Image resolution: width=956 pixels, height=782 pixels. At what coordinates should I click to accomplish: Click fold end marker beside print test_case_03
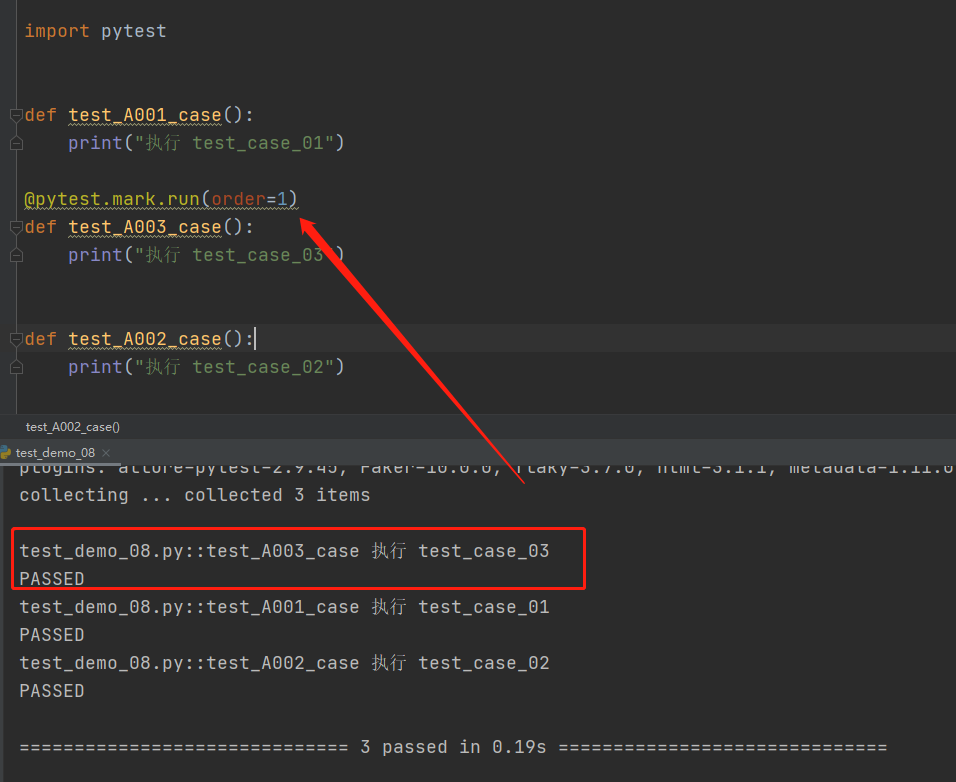(16, 255)
